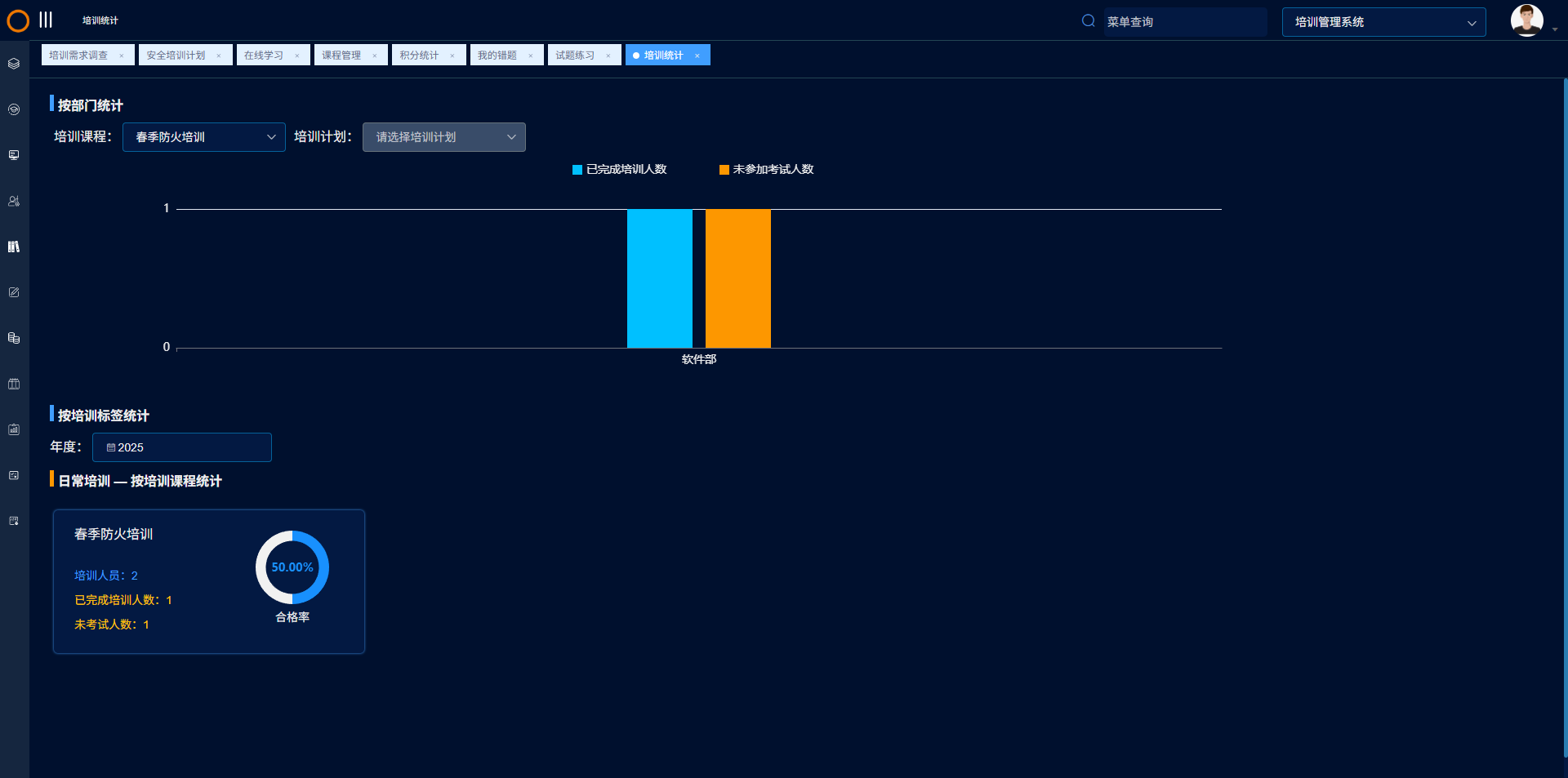Expand the 培训课程 dropdown
1568x778 pixels.
coord(204,137)
